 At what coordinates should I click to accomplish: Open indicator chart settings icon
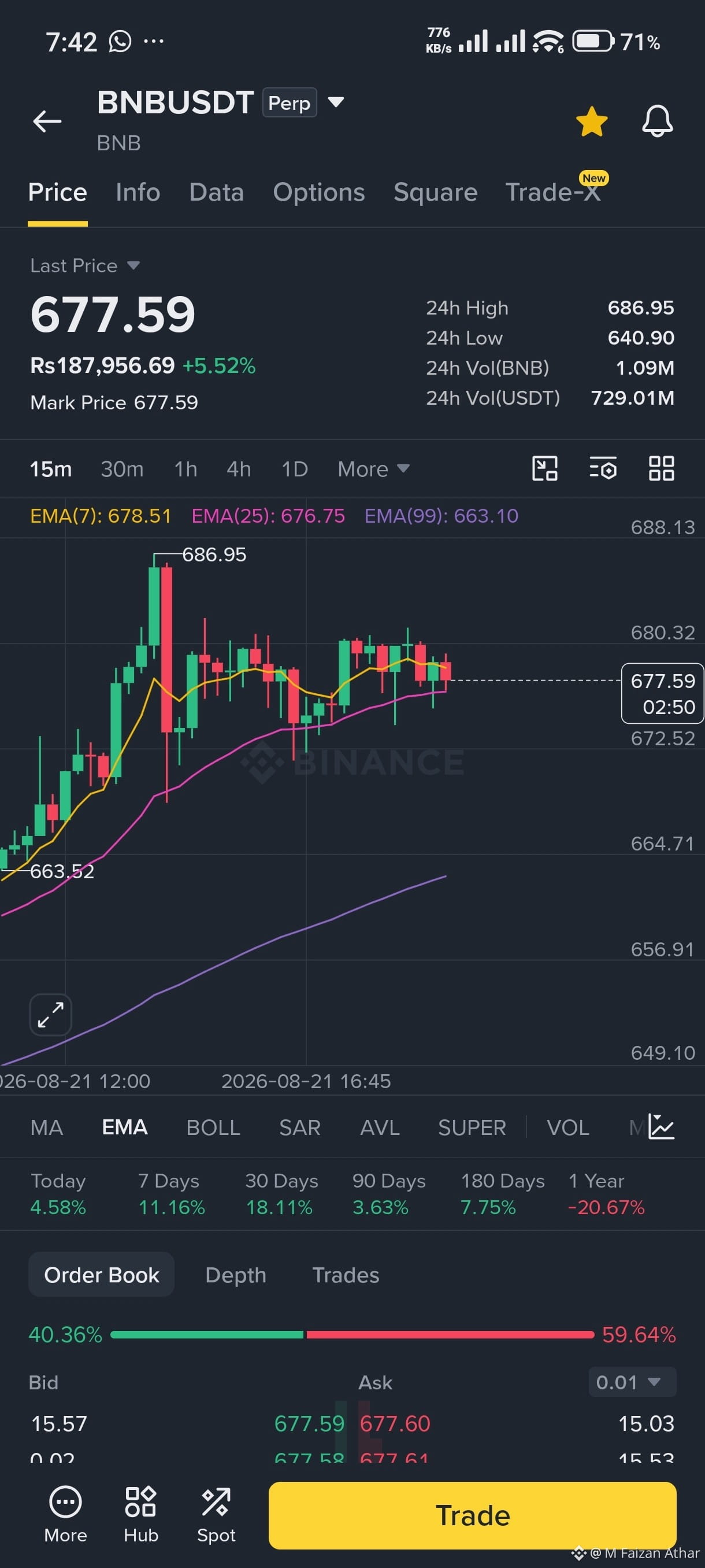[661, 1126]
